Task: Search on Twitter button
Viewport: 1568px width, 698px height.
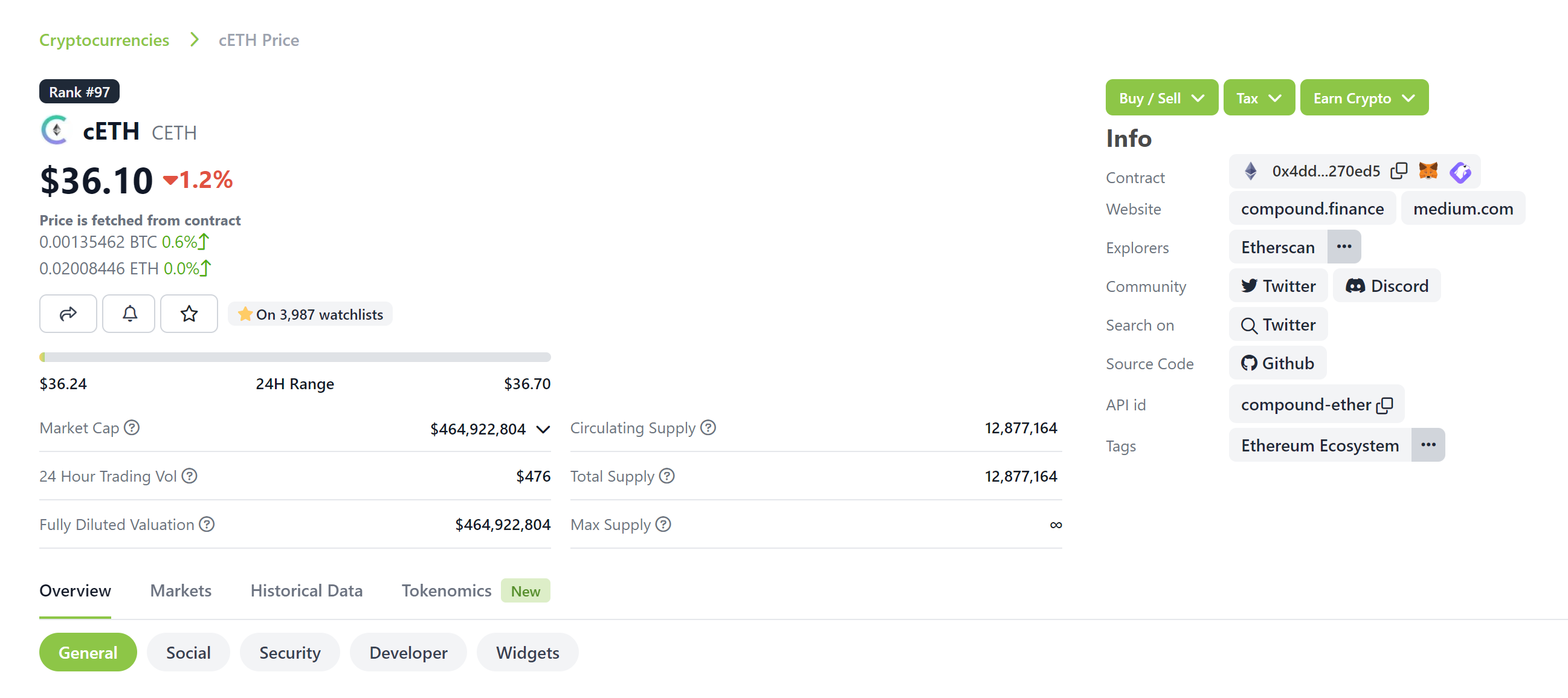Action: click(x=1278, y=325)
